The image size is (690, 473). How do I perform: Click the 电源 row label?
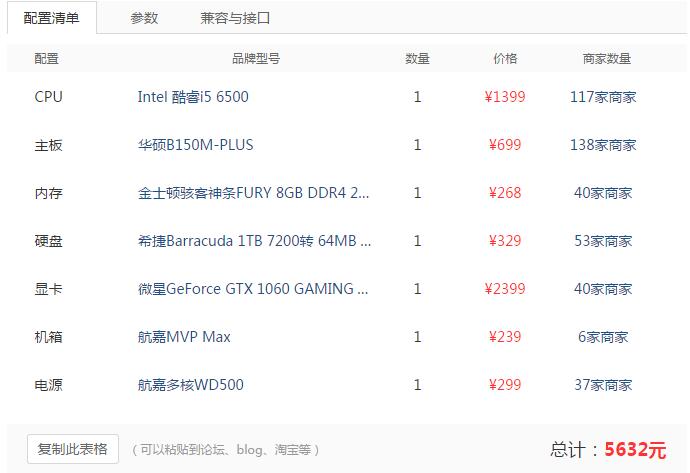(48, 385)
